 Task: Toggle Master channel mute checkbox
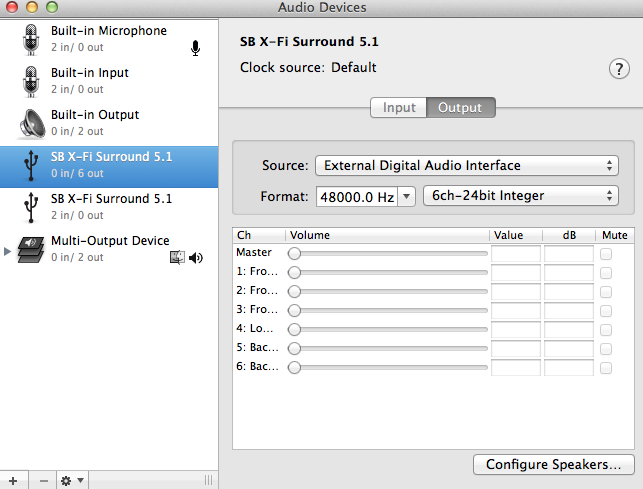606,254
